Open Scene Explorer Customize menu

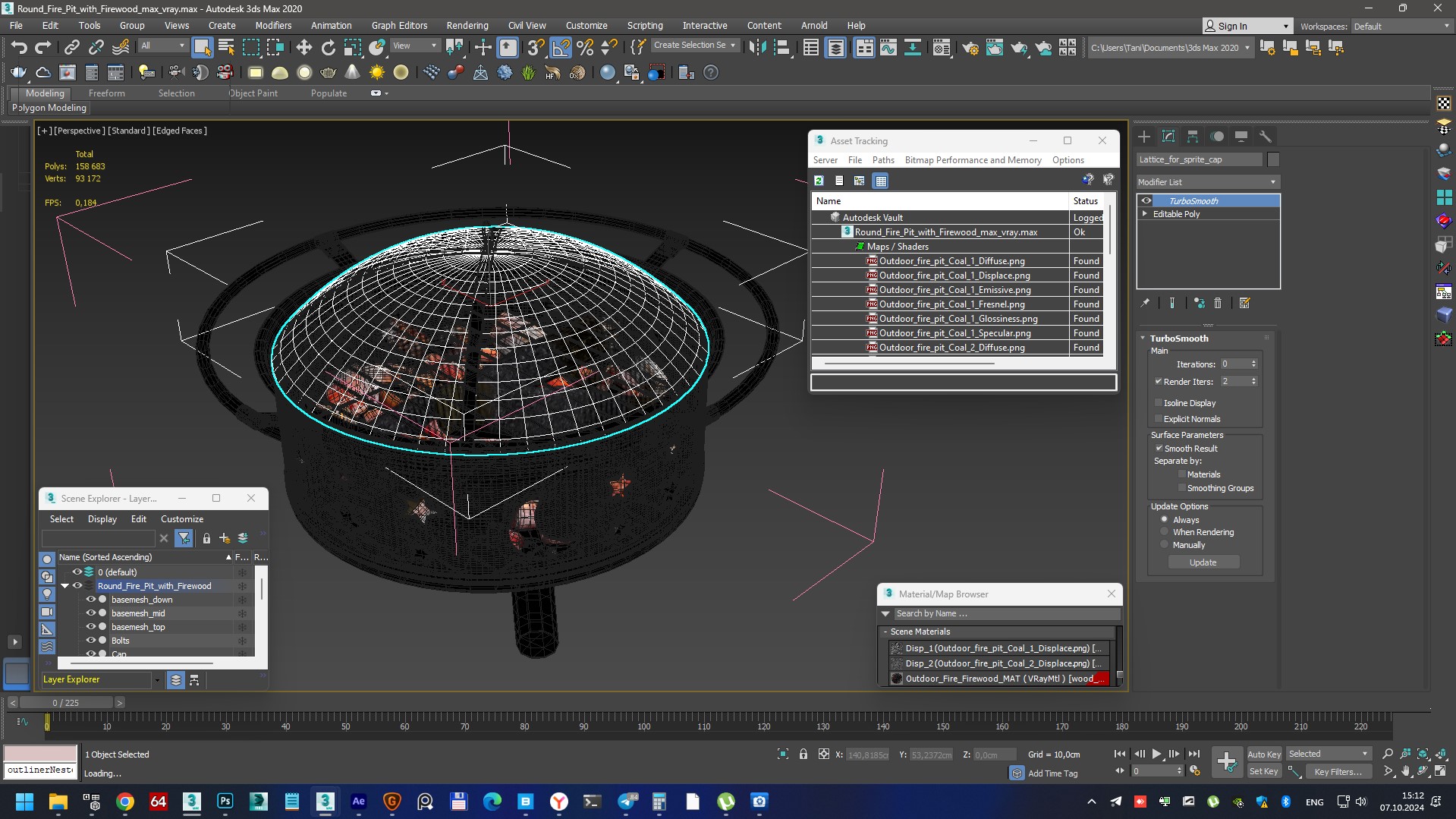click(x=182, y=519)
